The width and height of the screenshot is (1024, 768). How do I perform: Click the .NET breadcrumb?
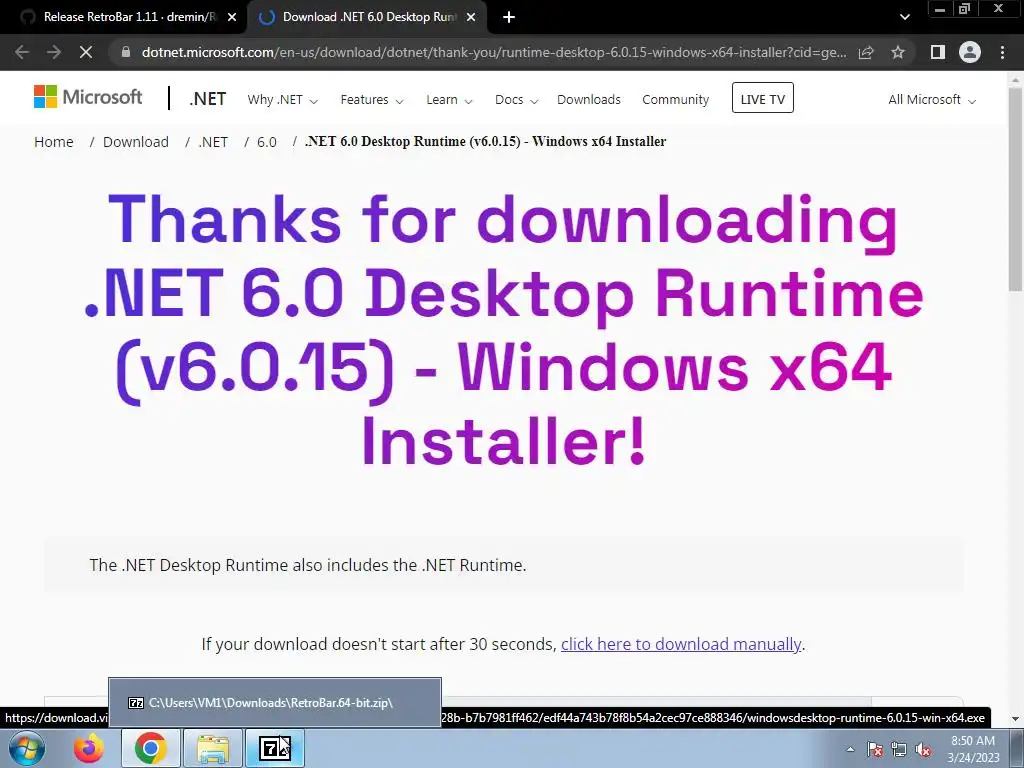(213, 142)
